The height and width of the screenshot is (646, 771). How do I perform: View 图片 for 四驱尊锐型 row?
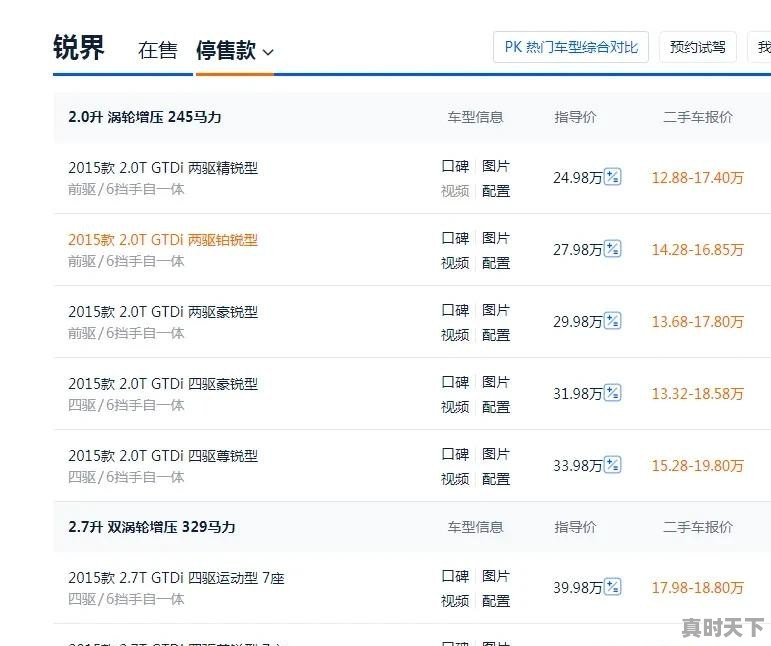(x=496, y=454)
